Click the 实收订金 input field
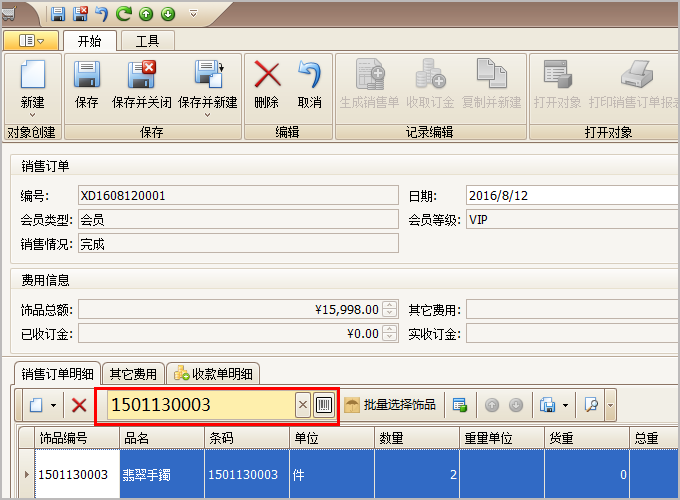Screen dimensions: 680x500 573,333
